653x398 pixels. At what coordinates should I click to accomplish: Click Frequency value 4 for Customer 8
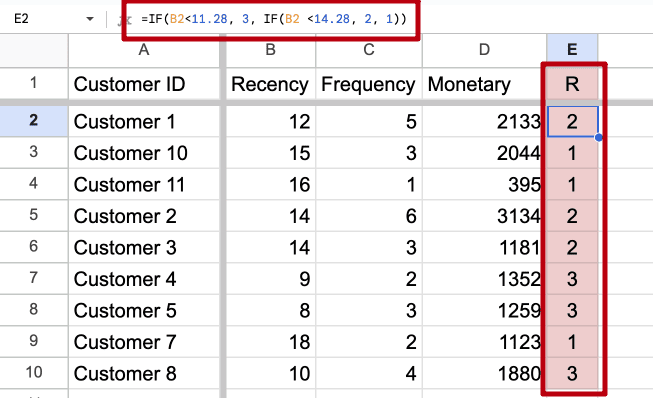(x=369, y=373)
